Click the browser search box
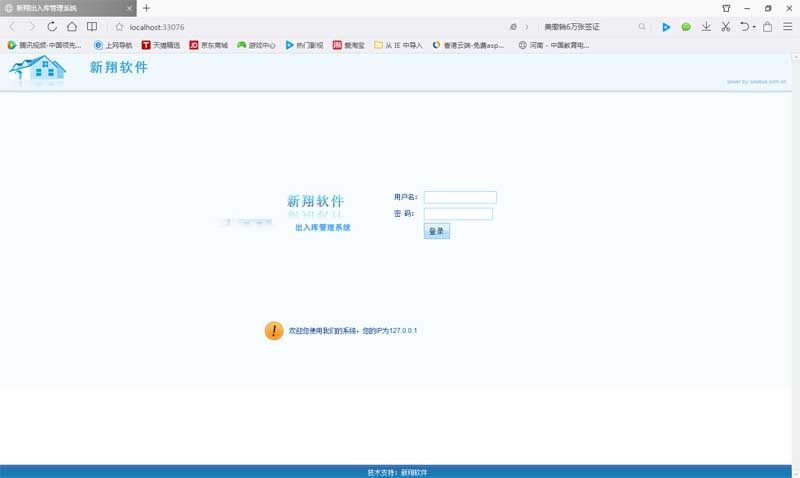The width and height of the screenshot is (800, 478). (587, 27)
